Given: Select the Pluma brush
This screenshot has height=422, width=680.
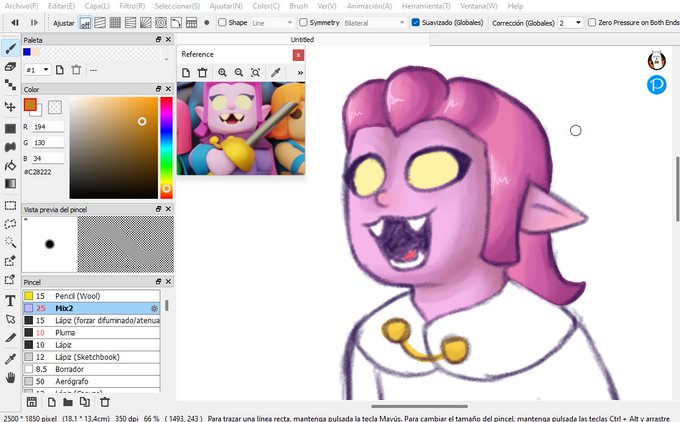Looking at the screenshot, I should (x=92, y=333).
